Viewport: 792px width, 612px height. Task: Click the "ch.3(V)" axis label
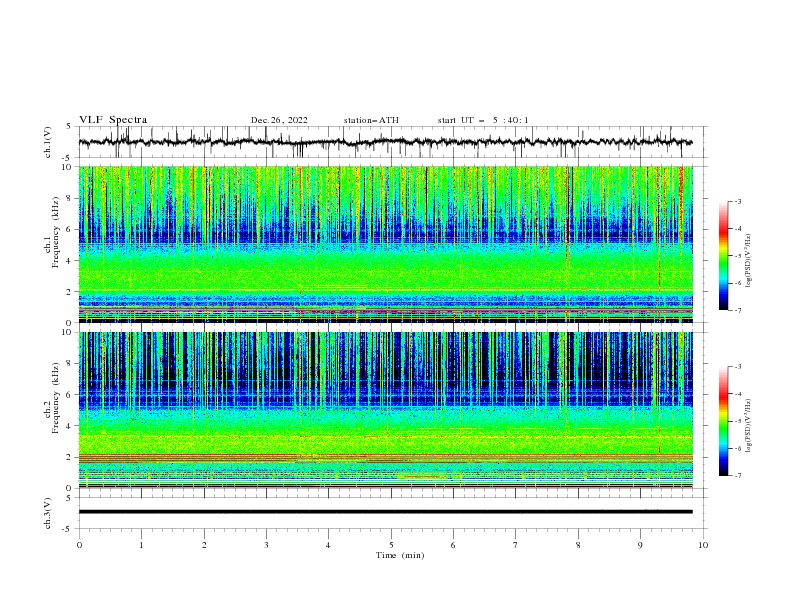pos(48,513)
